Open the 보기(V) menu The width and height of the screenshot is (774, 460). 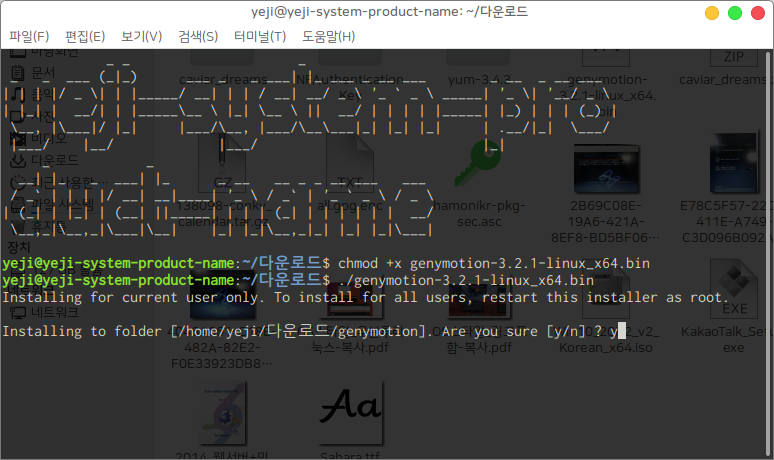(x=141, y=37)
